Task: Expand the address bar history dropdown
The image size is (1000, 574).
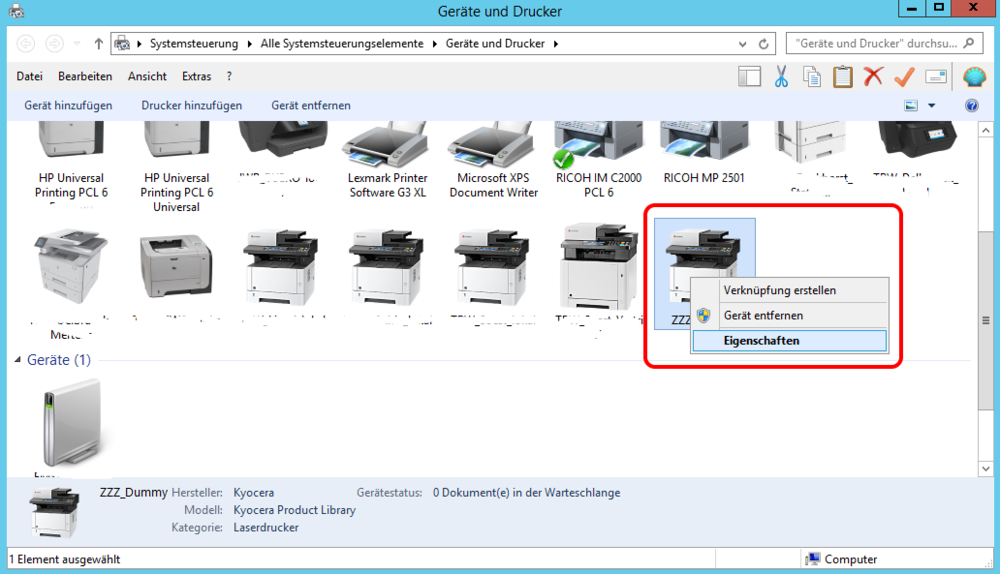Action: (x=741, y=44)
